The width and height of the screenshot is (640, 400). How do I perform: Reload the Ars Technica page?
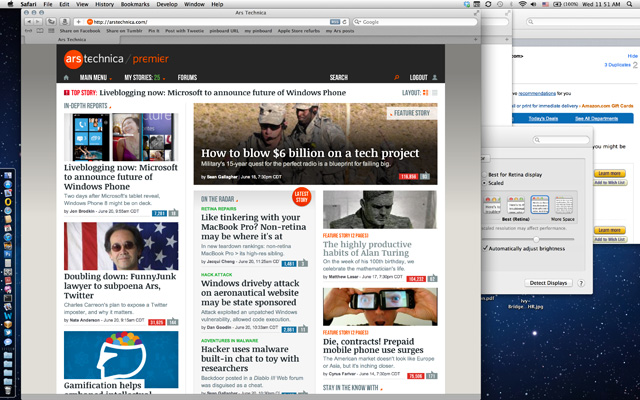pos(344,22)
